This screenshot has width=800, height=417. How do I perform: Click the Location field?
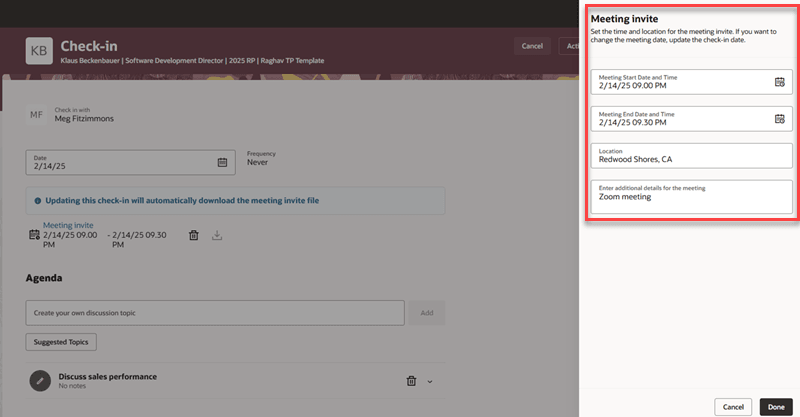pyautogui.click(x=692, y=156)
